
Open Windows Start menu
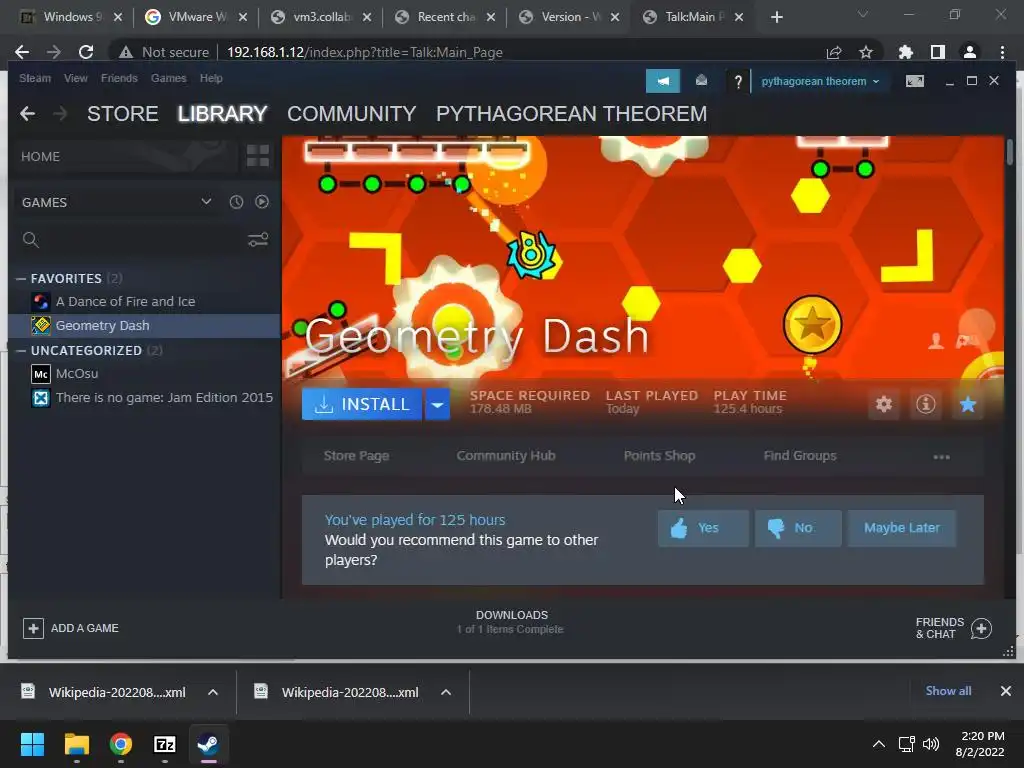click(x=32, y=744)
